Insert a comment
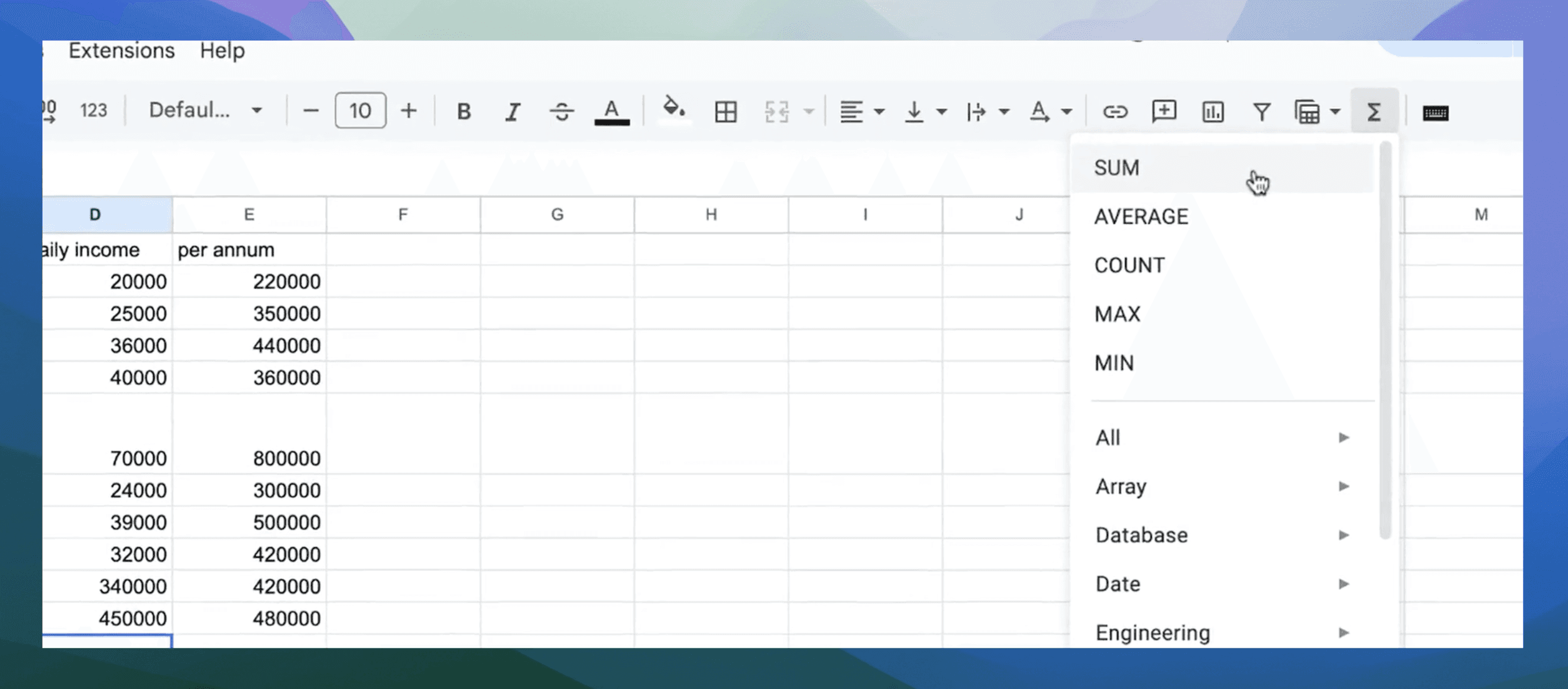Viewport: 1568px width, 689px height. [1163, 111]
